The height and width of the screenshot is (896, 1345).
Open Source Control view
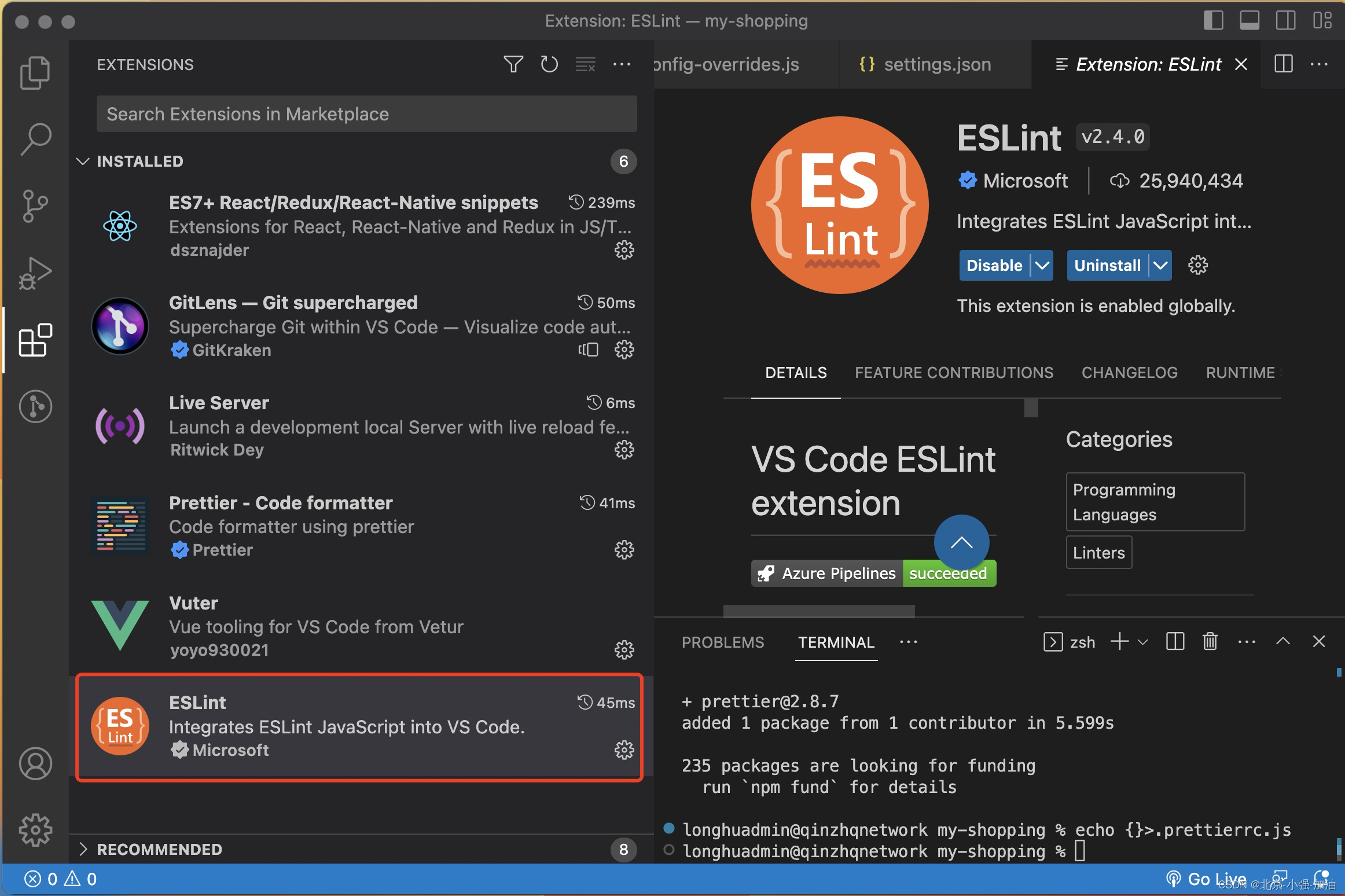click(x=35, y=205)
